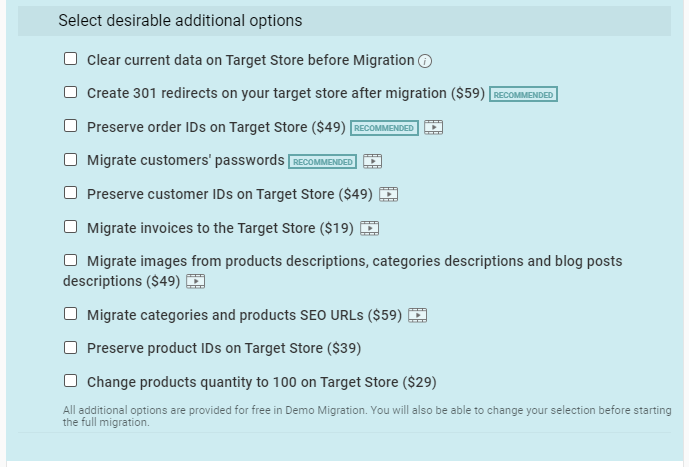This screenshot has width=689, height=467.
Task: Watch video for Migrate invoices option
Action: (370, 228)
